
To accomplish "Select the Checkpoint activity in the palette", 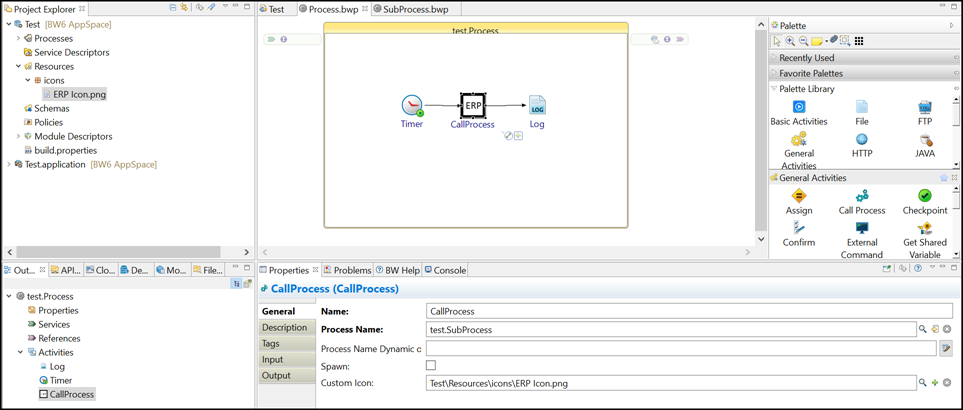I will pyautogui.click(x=924, y=196).
